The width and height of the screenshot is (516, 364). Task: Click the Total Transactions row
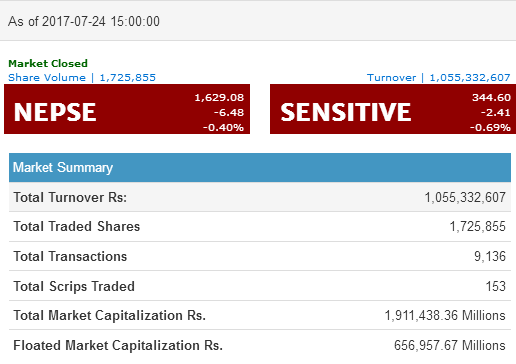coord(260,256)
